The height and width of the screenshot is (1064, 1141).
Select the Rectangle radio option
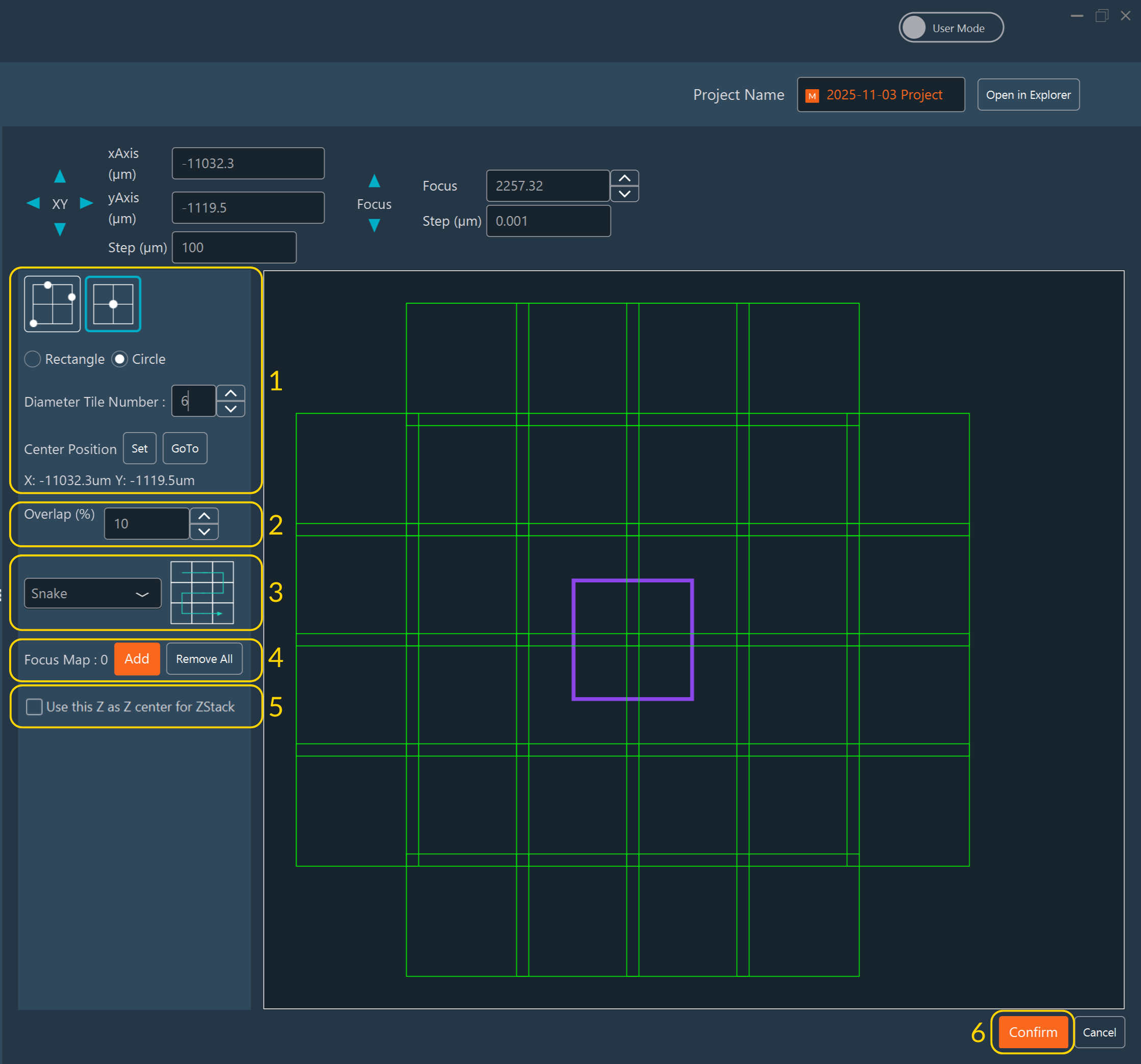[33, 359]
